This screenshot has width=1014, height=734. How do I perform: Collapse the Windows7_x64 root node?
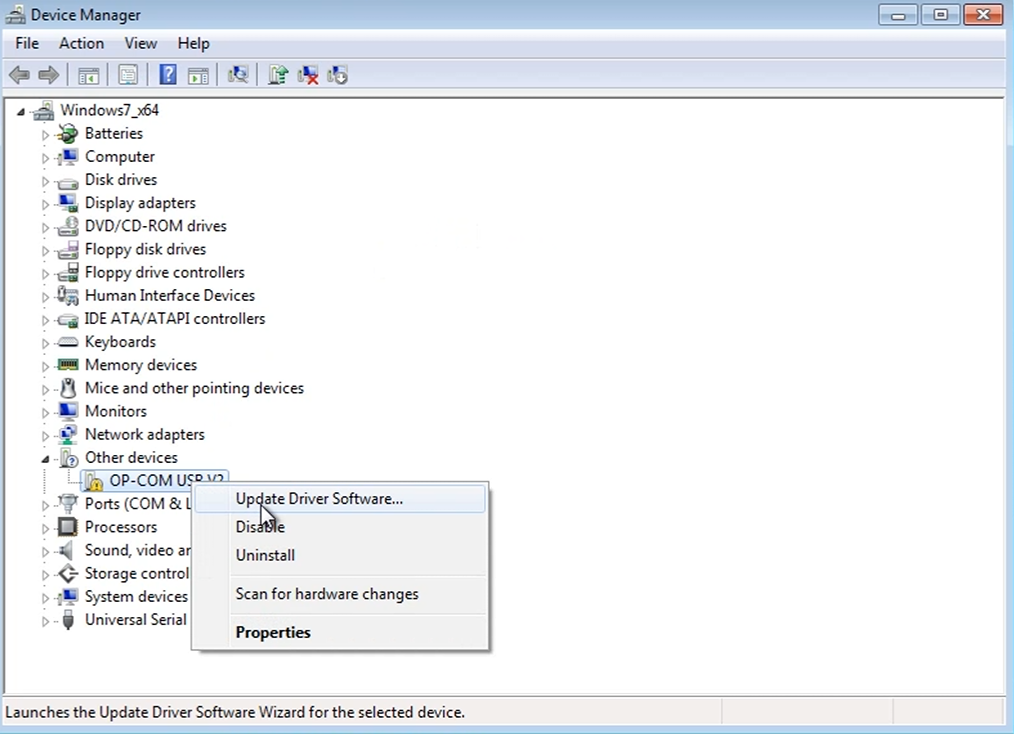tap(21, 112)
